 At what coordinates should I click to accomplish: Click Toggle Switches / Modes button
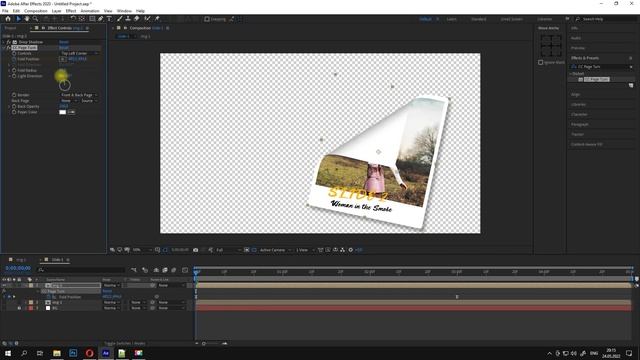click(124, 344)
